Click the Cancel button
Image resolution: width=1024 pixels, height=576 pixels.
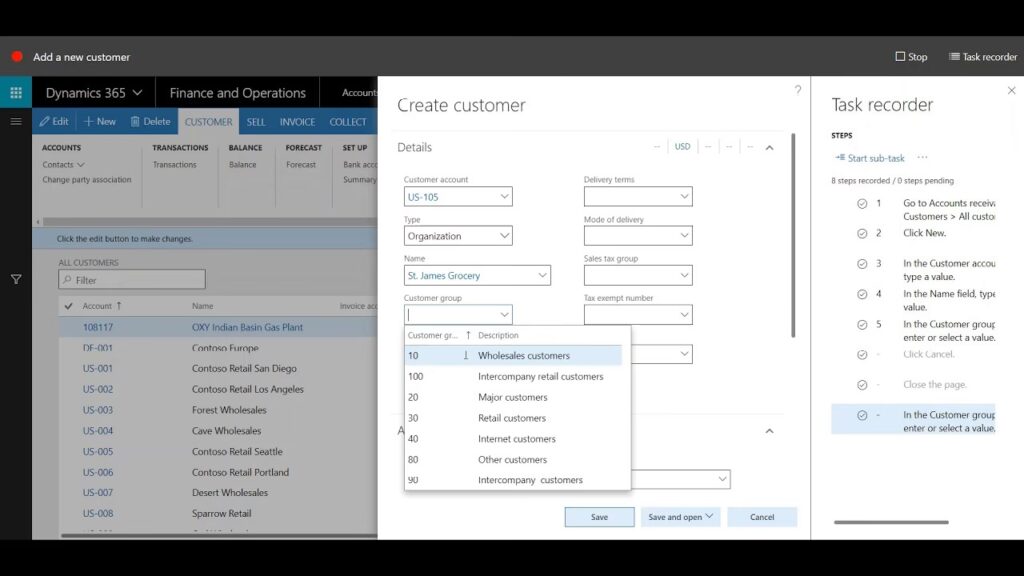761,517
